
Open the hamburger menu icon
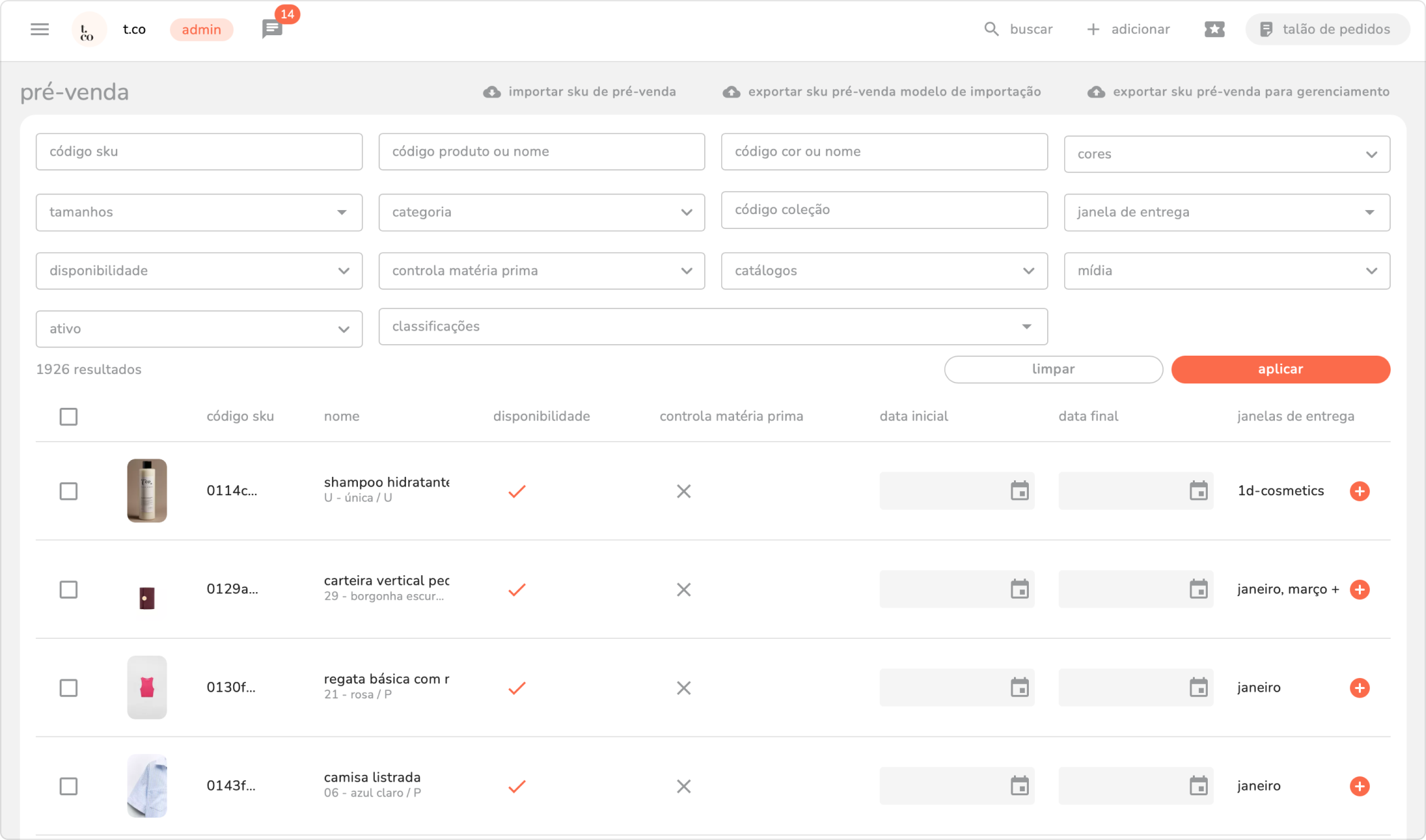click(x=40, y=29)
